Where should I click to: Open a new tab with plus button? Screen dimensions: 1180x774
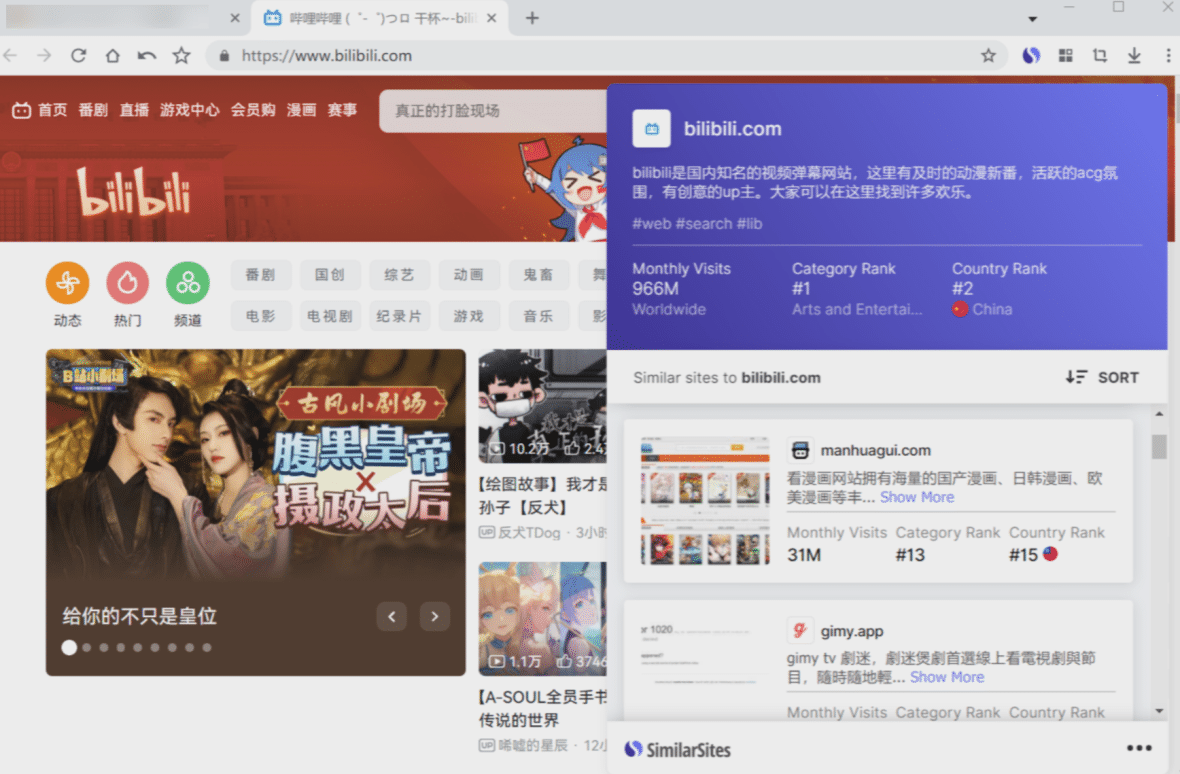[532, 18]
